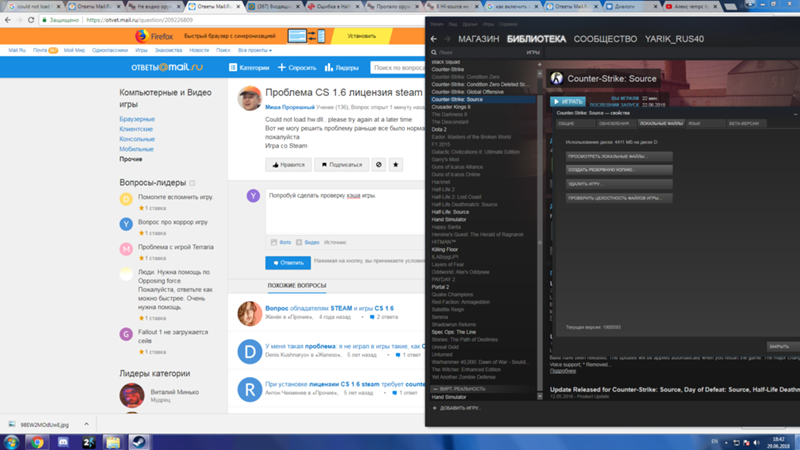Subscribe to question with Подписаться
800x450 pixels.
(341, 165)
